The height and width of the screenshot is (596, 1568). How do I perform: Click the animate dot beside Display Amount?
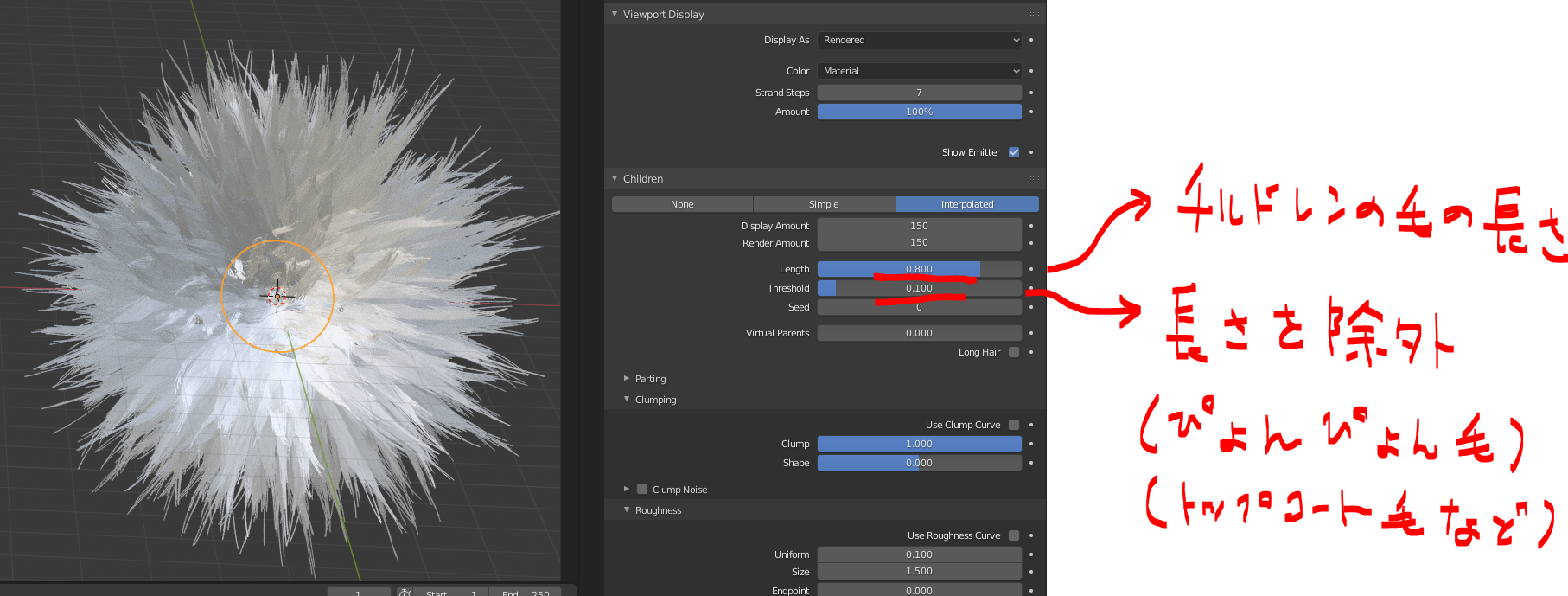coord(1030,226)
